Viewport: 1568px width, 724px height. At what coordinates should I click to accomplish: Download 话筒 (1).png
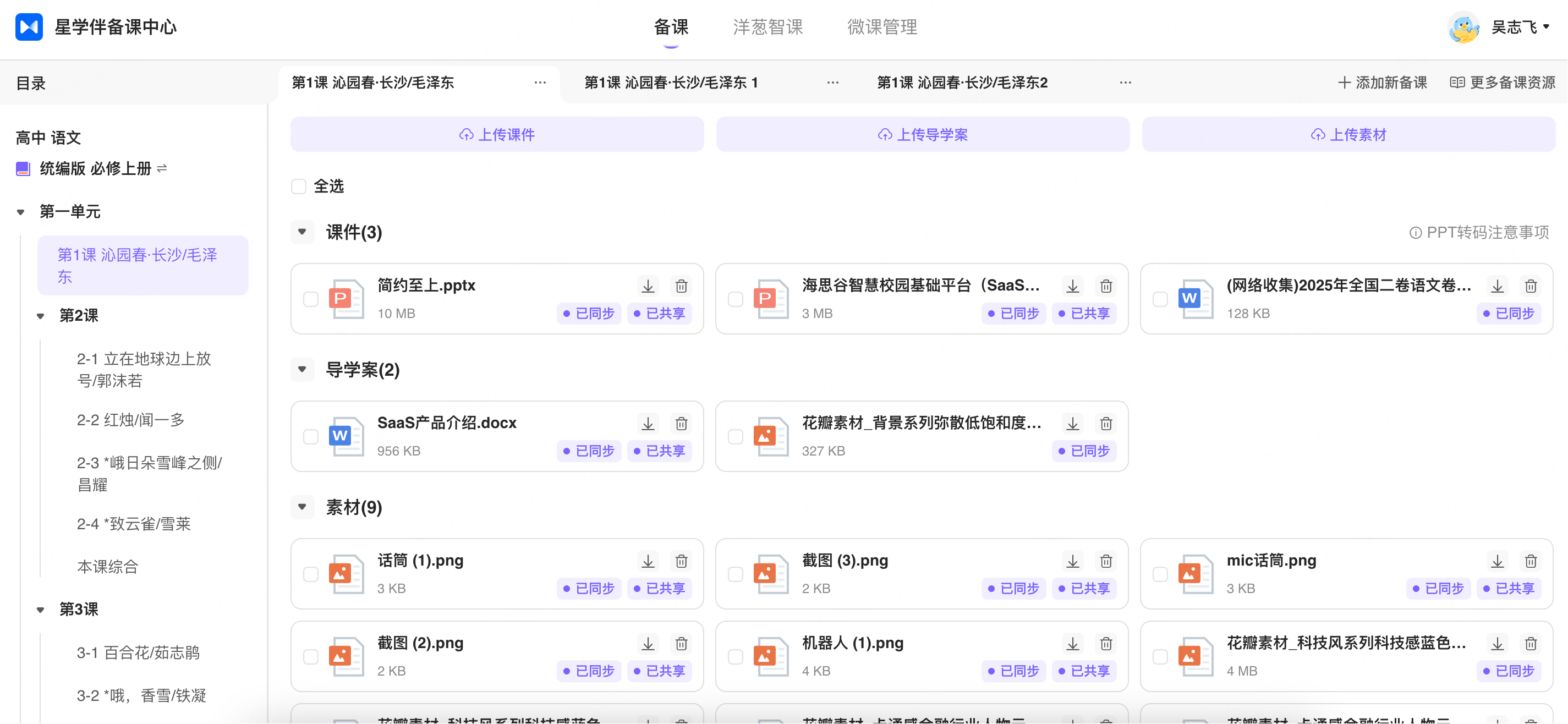click(x=648, y=561)
